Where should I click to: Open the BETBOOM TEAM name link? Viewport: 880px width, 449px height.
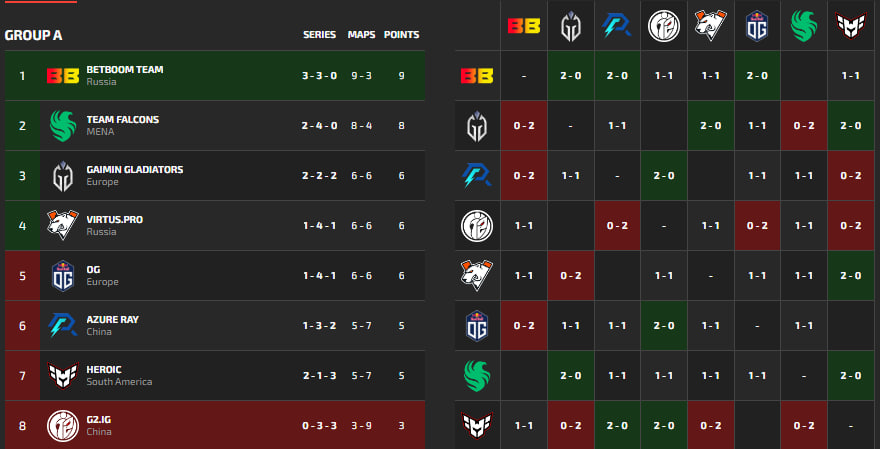tap(125, 70)
